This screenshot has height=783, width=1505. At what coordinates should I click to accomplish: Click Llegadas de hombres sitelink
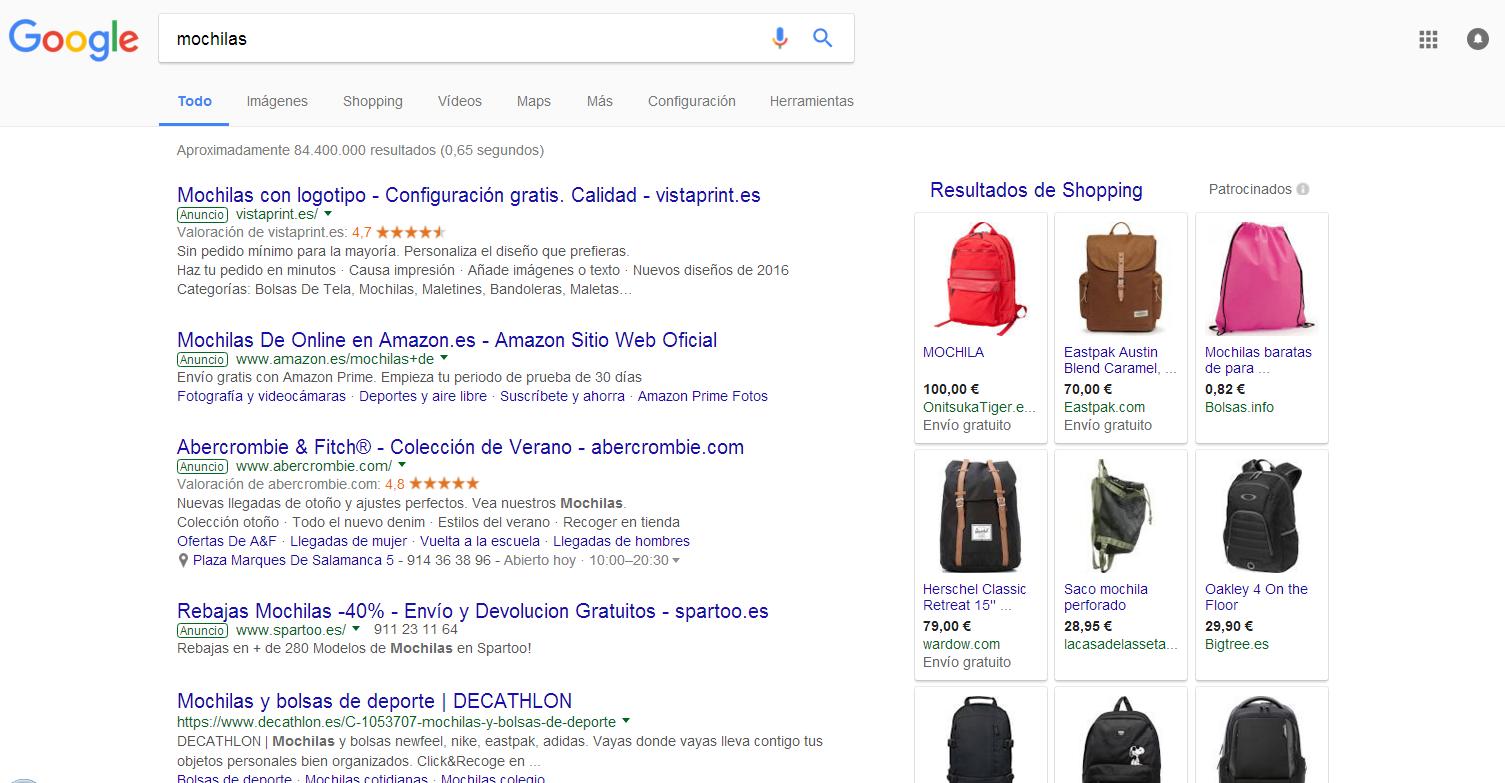click(x=621, y=541)
